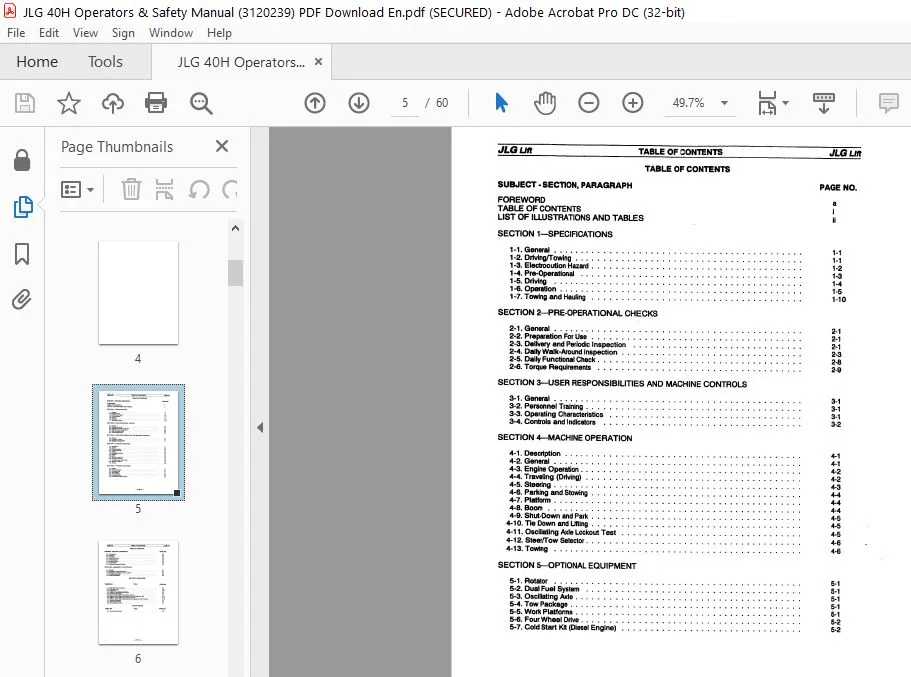Open the Bookmarks panel icon
911x677 pixels.
pyautogui.click(x=22, y=254)
